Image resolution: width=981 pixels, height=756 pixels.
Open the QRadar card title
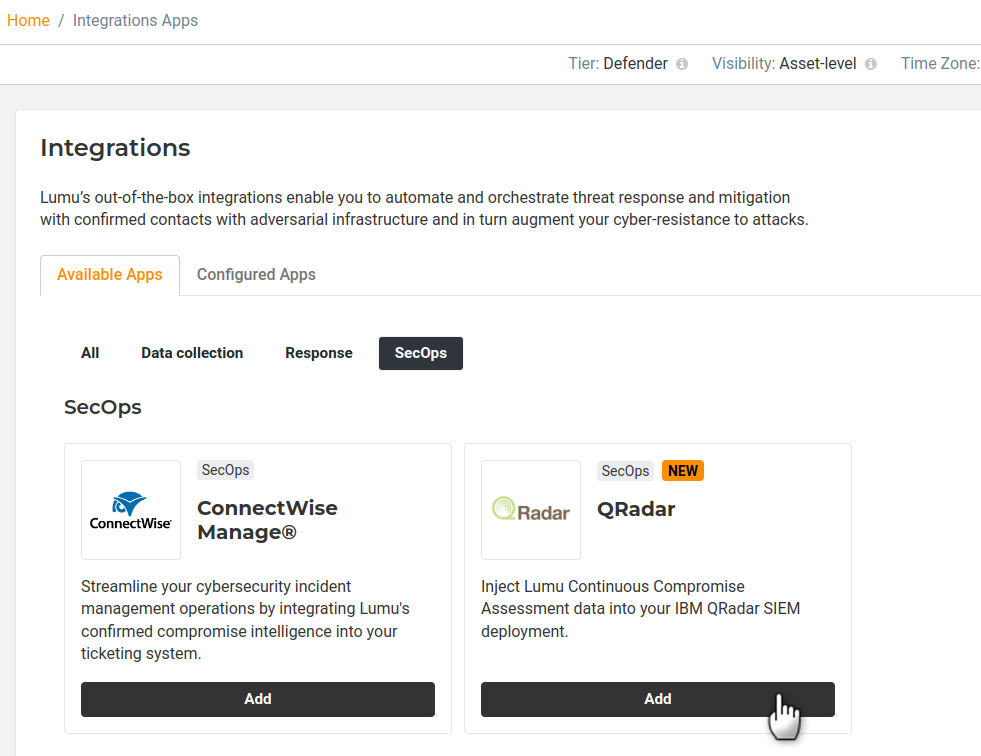tap(636, 509)
